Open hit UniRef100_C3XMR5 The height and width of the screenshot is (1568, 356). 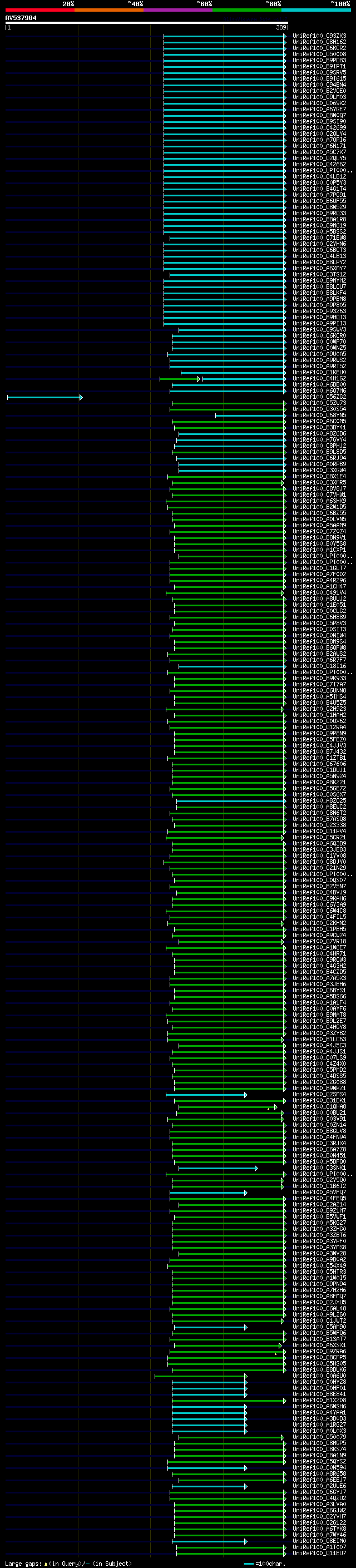319,483
